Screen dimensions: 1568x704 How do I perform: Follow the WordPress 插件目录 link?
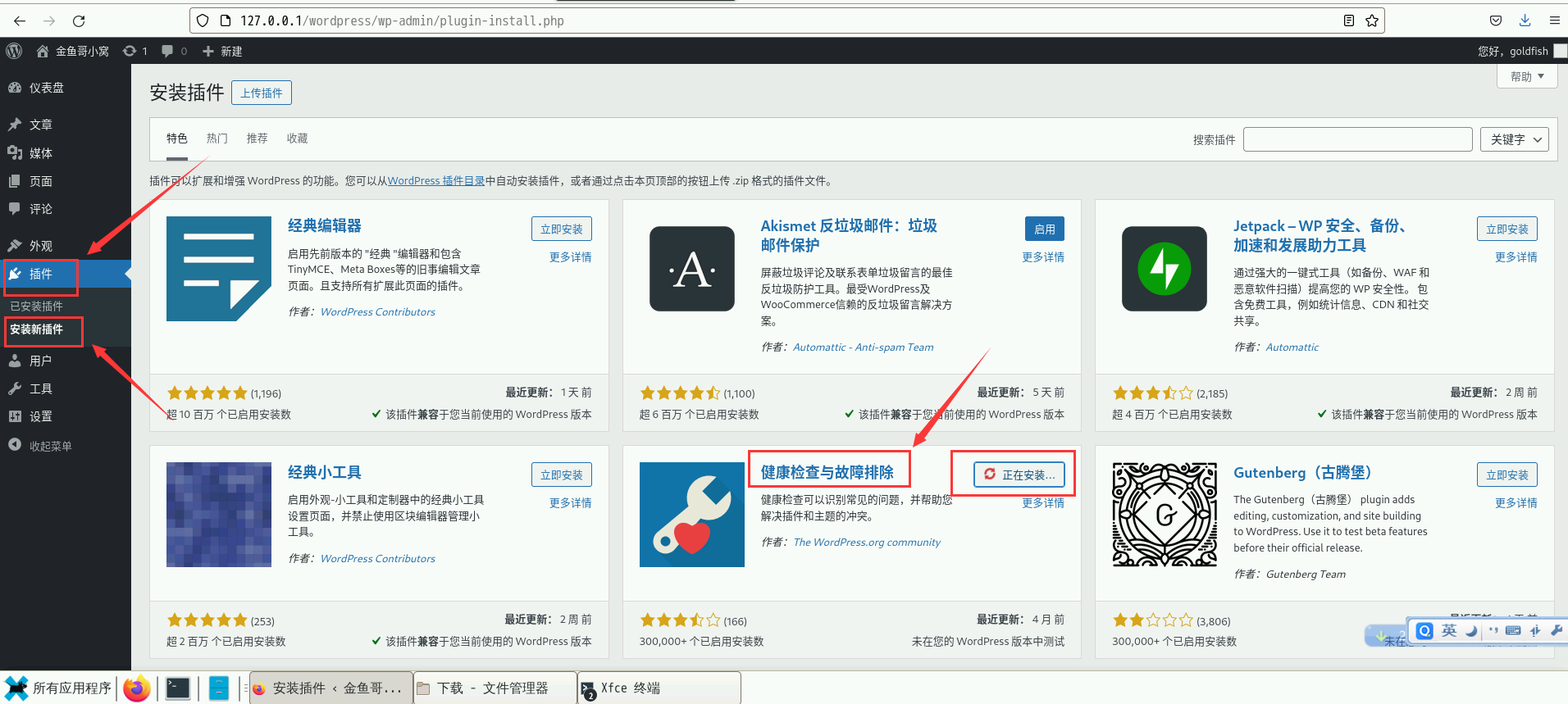tap(436, 181)
